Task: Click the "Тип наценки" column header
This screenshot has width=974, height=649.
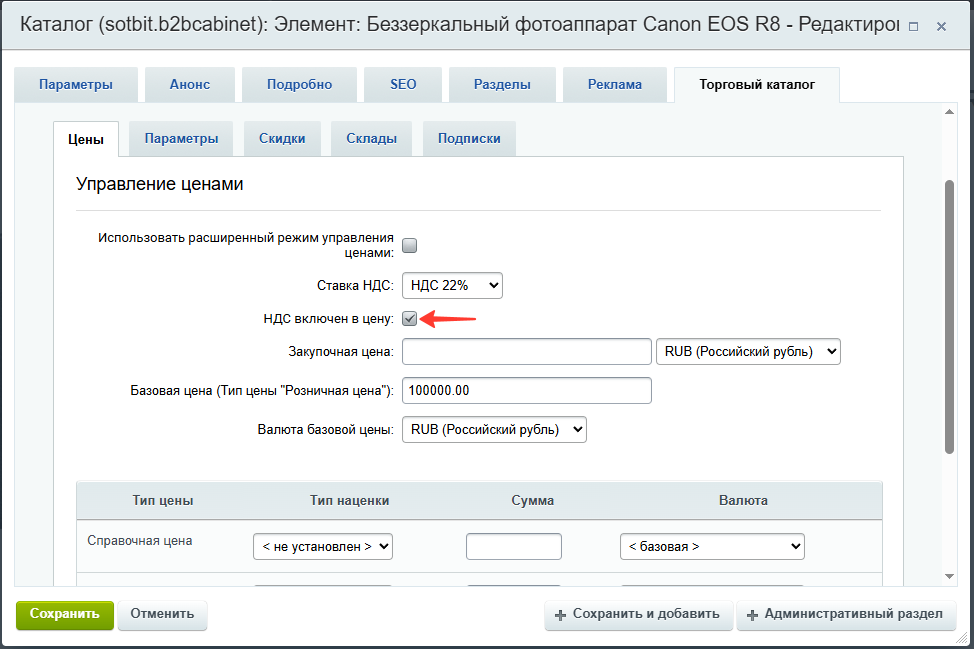Action: [x=350, y=501]
